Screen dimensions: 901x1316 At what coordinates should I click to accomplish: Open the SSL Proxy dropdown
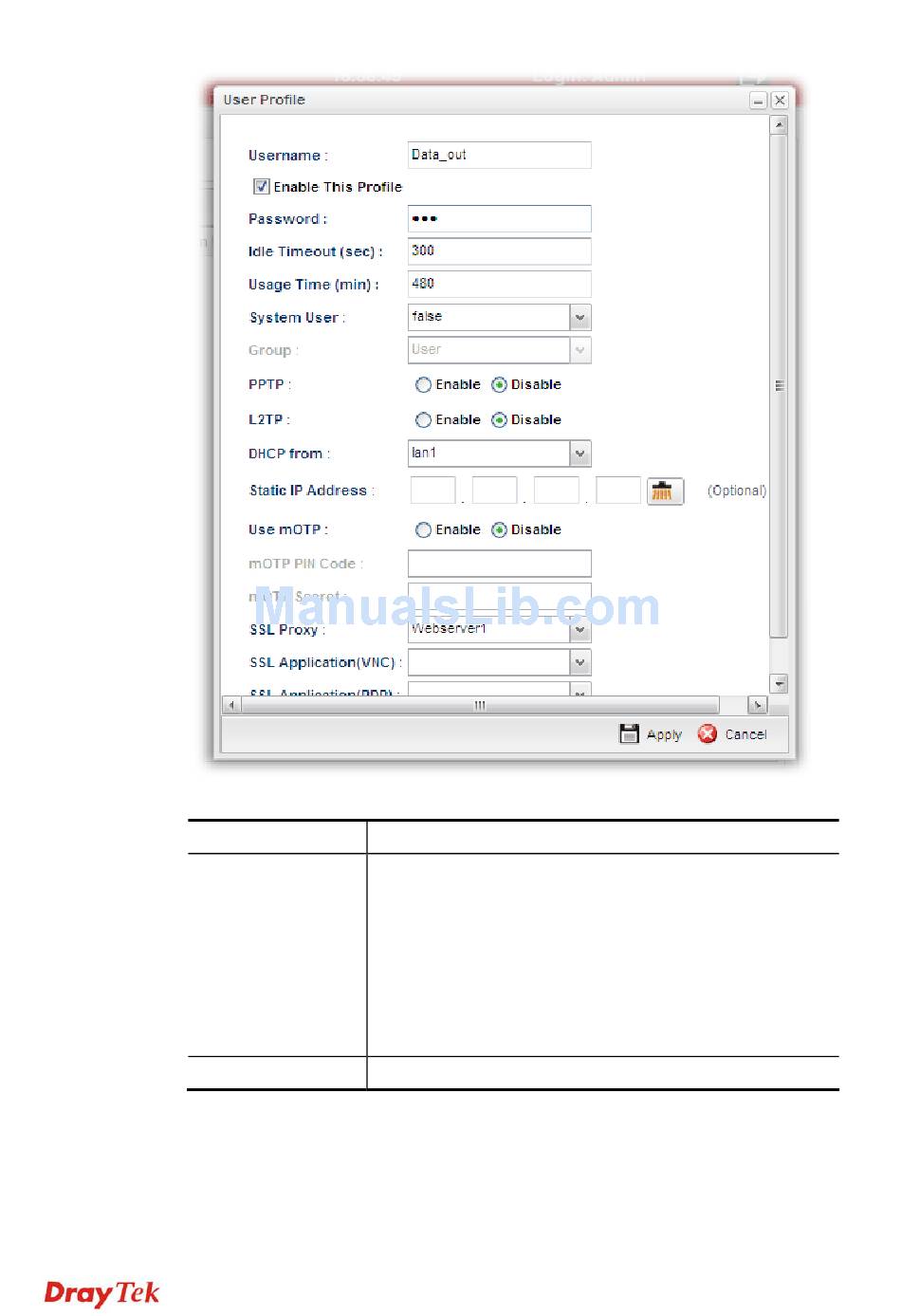click(x=580, y=630)
